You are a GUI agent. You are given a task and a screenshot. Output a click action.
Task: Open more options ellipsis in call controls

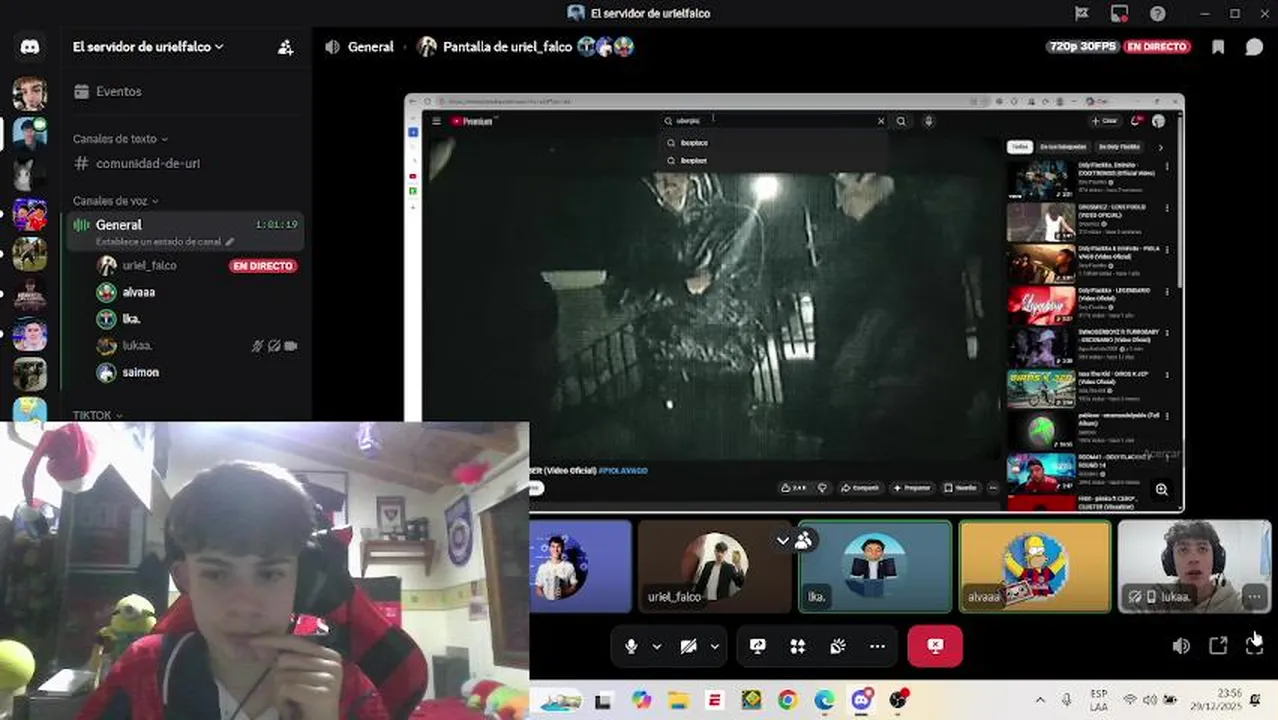877,646
